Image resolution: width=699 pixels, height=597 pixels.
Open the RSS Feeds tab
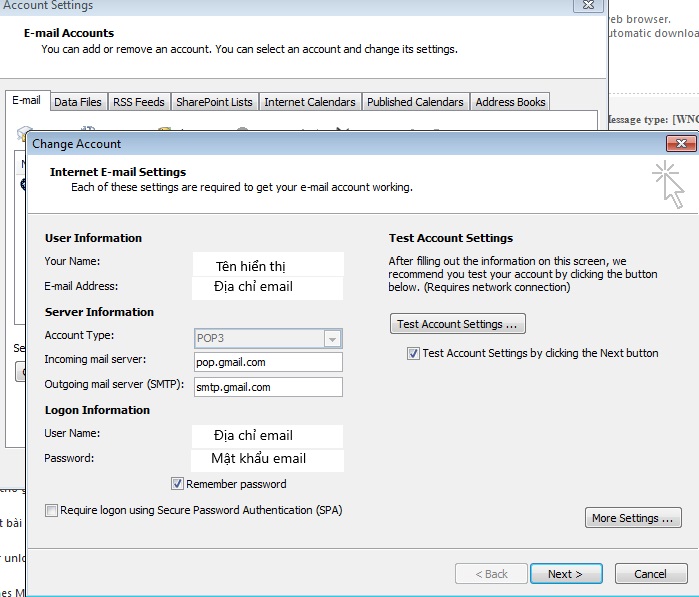[138, 102]
